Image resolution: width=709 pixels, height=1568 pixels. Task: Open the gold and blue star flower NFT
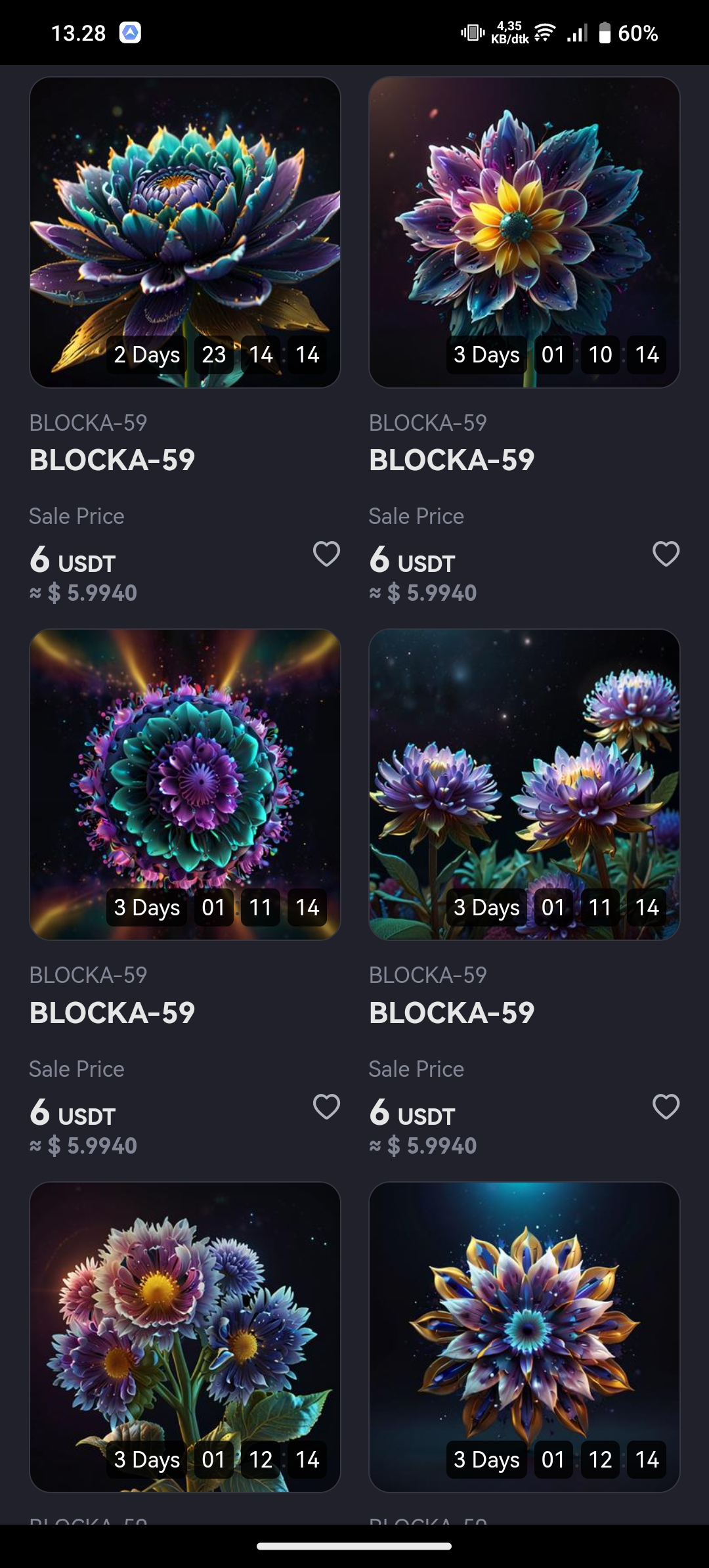pos(524,1320)
